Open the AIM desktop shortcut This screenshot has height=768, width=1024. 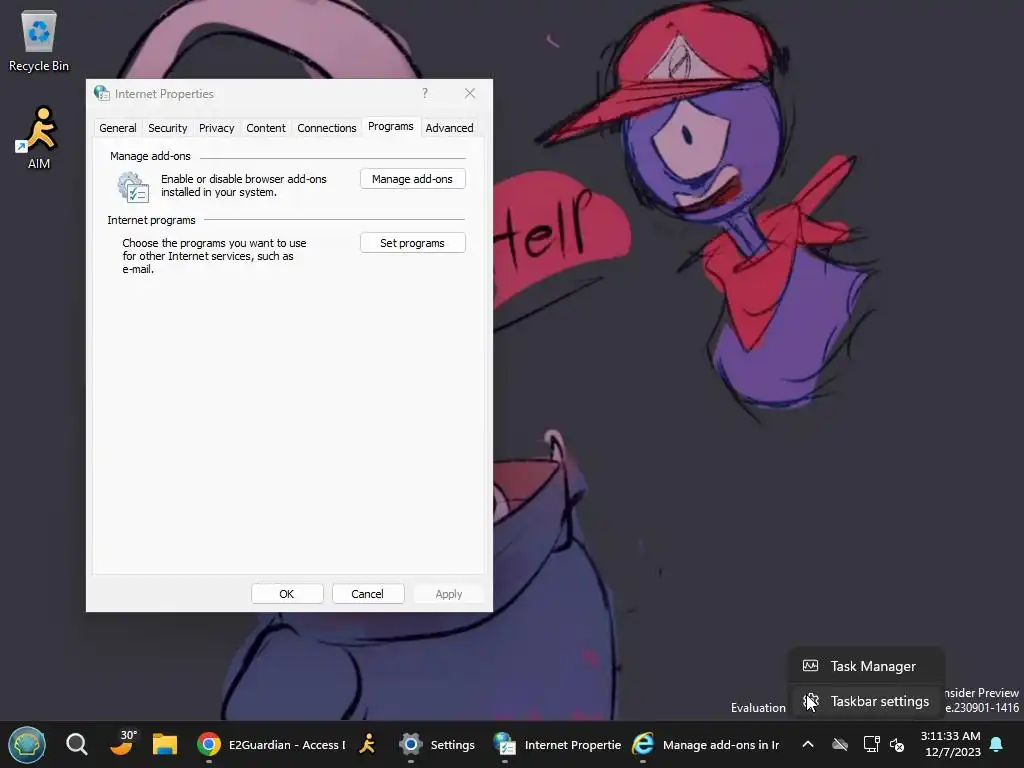click(39, 138)
